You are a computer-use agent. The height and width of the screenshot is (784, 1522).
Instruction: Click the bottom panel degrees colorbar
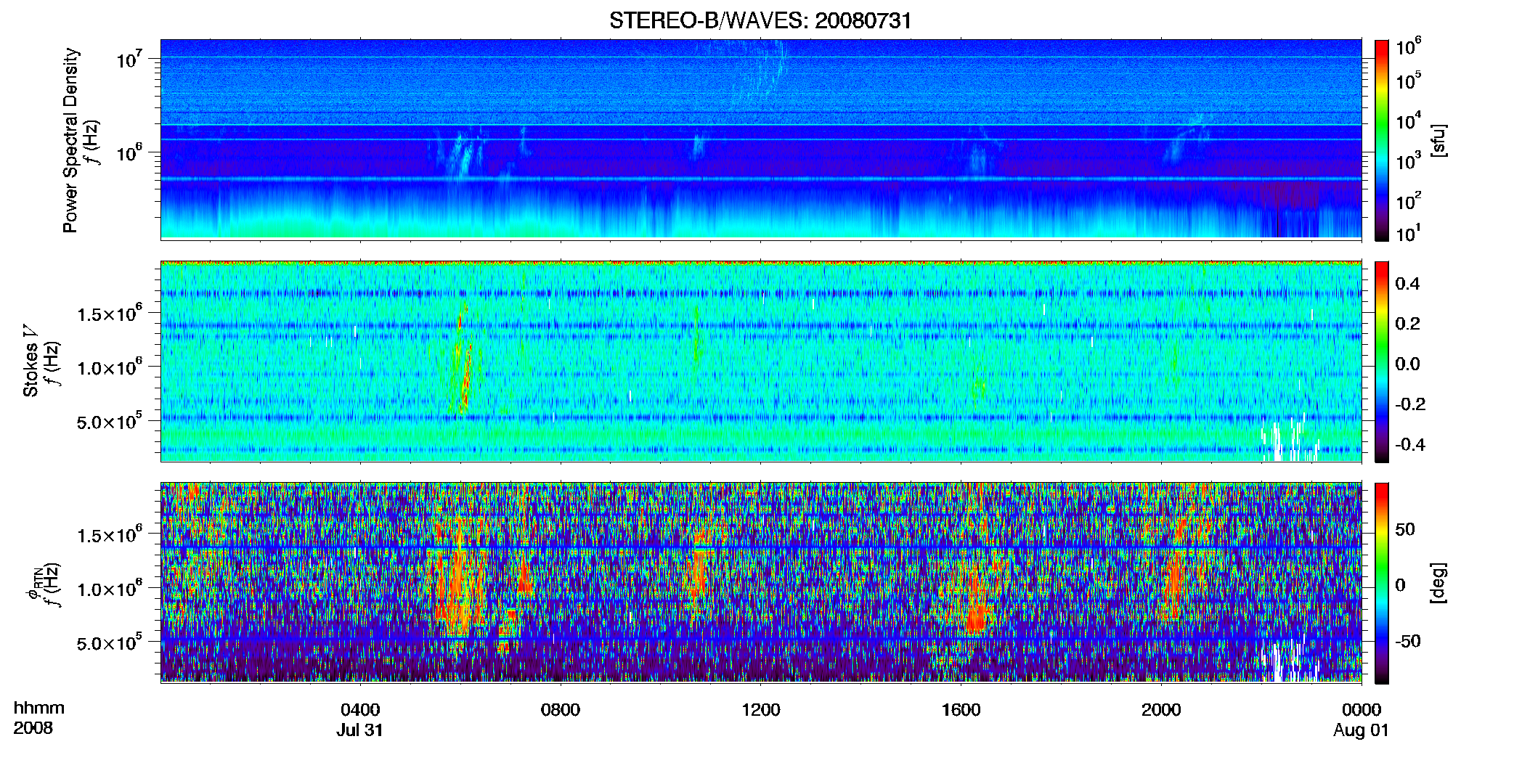pyautogui.click(x=1382, y=583)
